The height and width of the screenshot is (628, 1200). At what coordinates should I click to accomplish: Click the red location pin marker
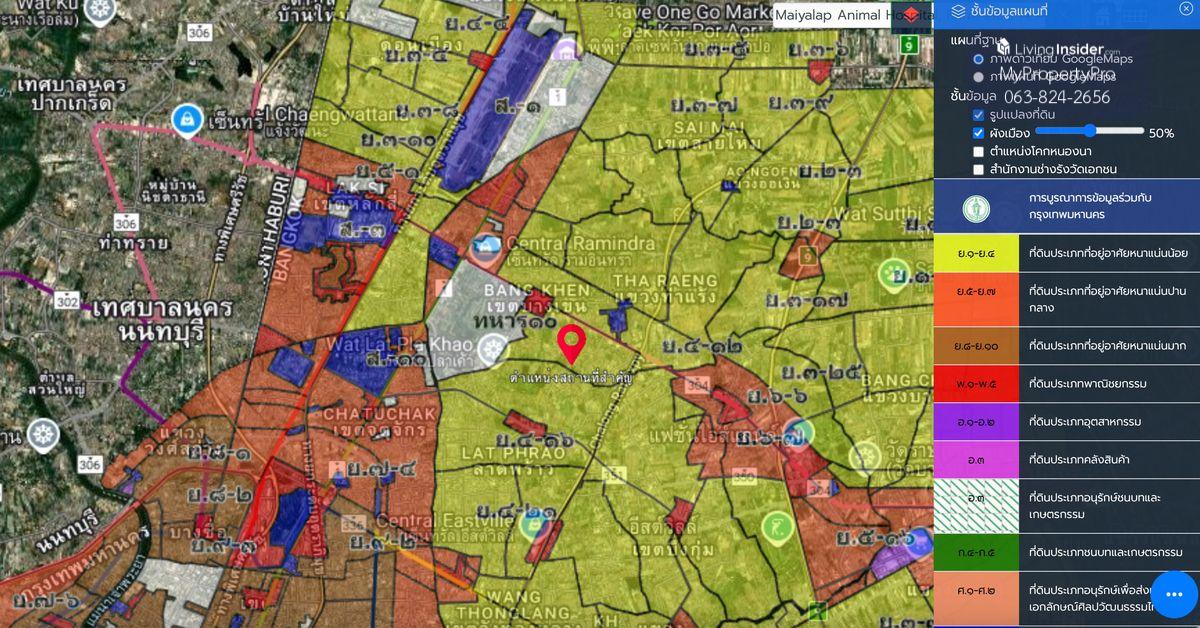point(571,343)
